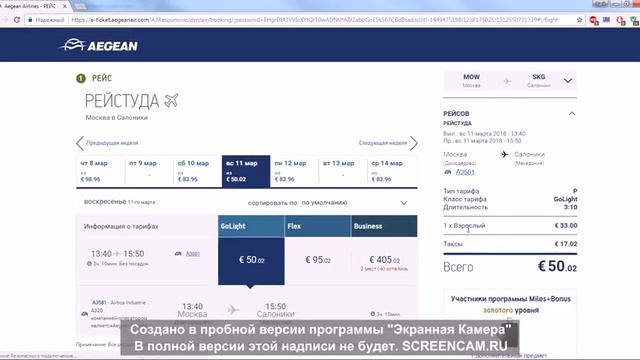This screenshot has height=360, width=640.
Task: Click the Miles+Bonus gold level notice
Action: [511, 304]
